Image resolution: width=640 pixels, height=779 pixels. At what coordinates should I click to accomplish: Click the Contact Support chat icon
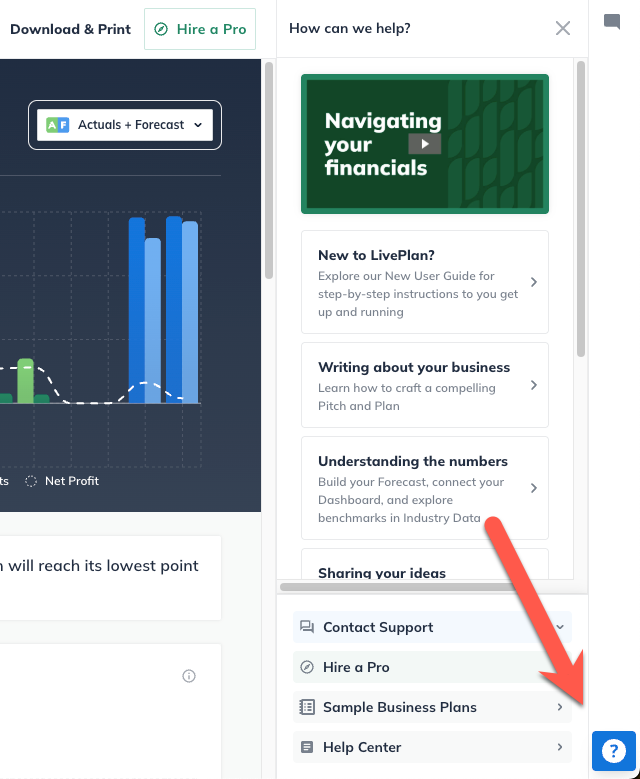(307, 627)
